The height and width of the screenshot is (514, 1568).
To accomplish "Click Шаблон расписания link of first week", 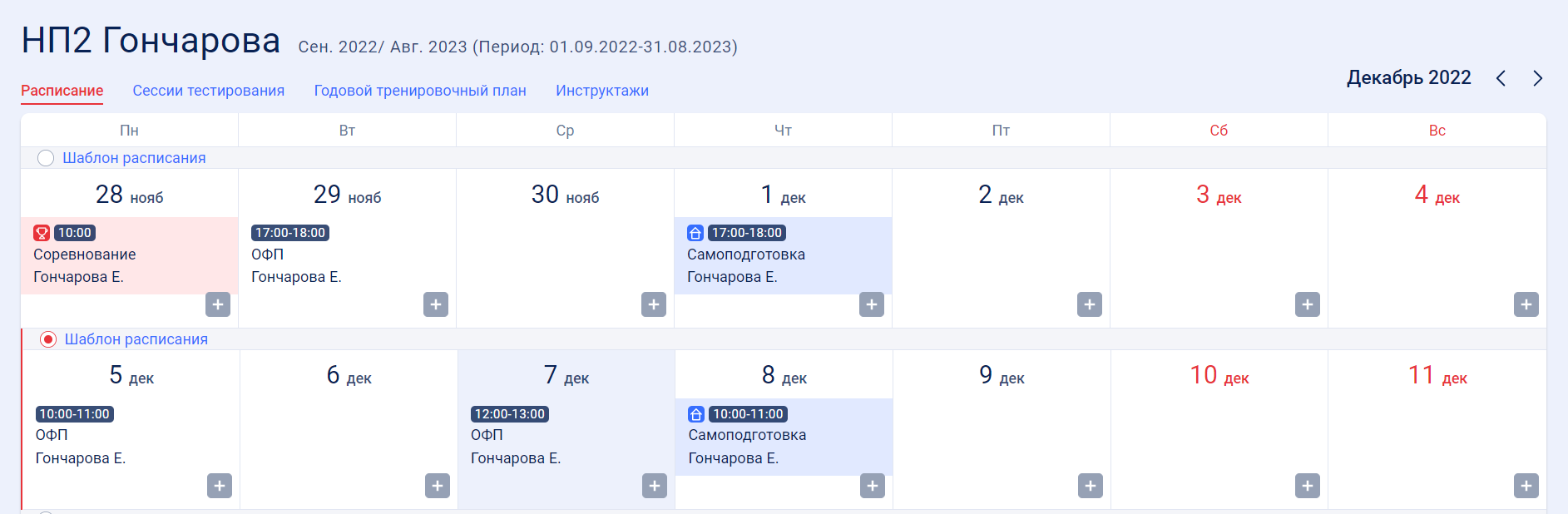I will [x=134, y=158].
